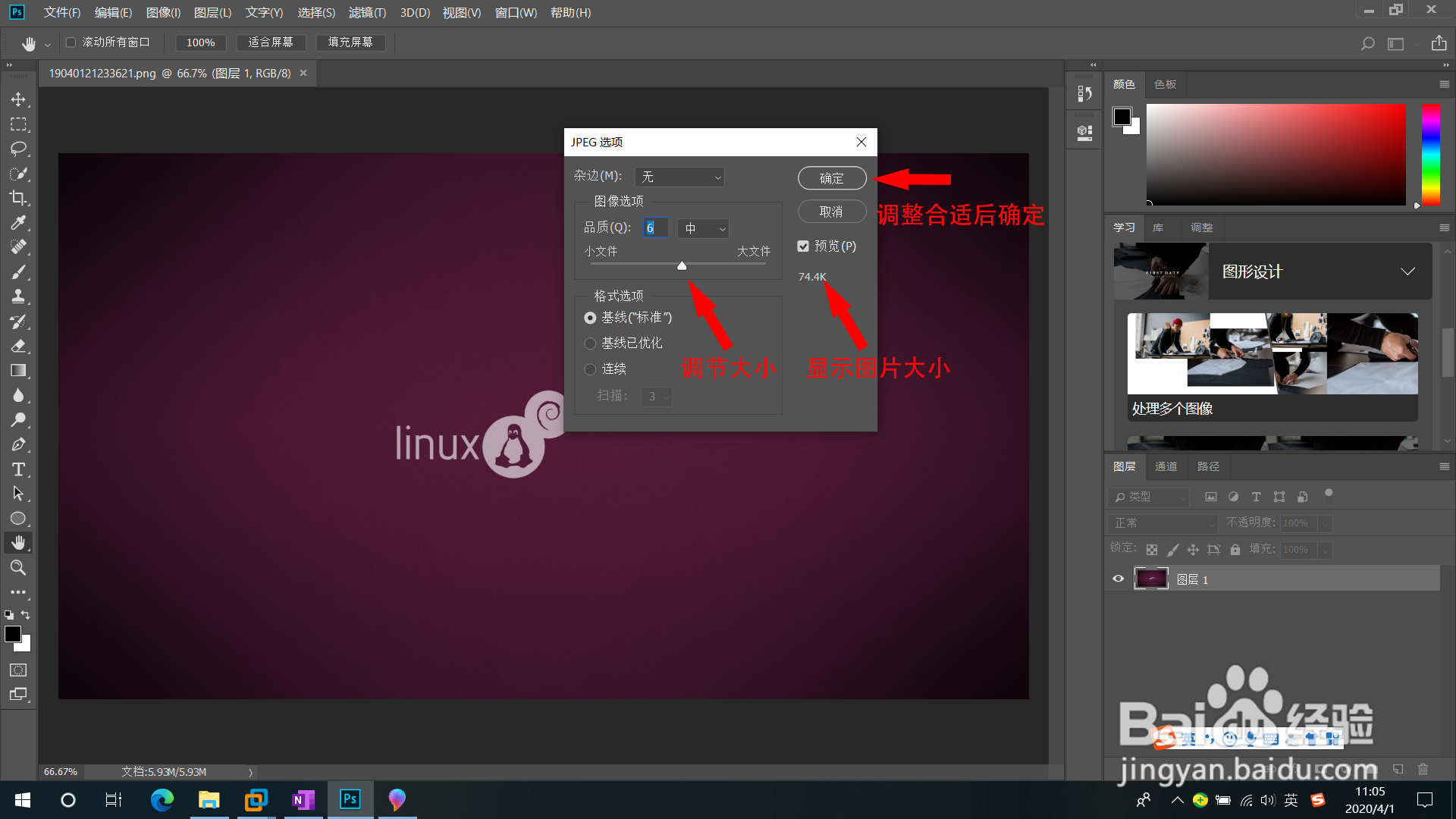Open File Explorer from the taskbar
The width and height of the screenshot is (1456, 819).
click(x=209, y=800)
